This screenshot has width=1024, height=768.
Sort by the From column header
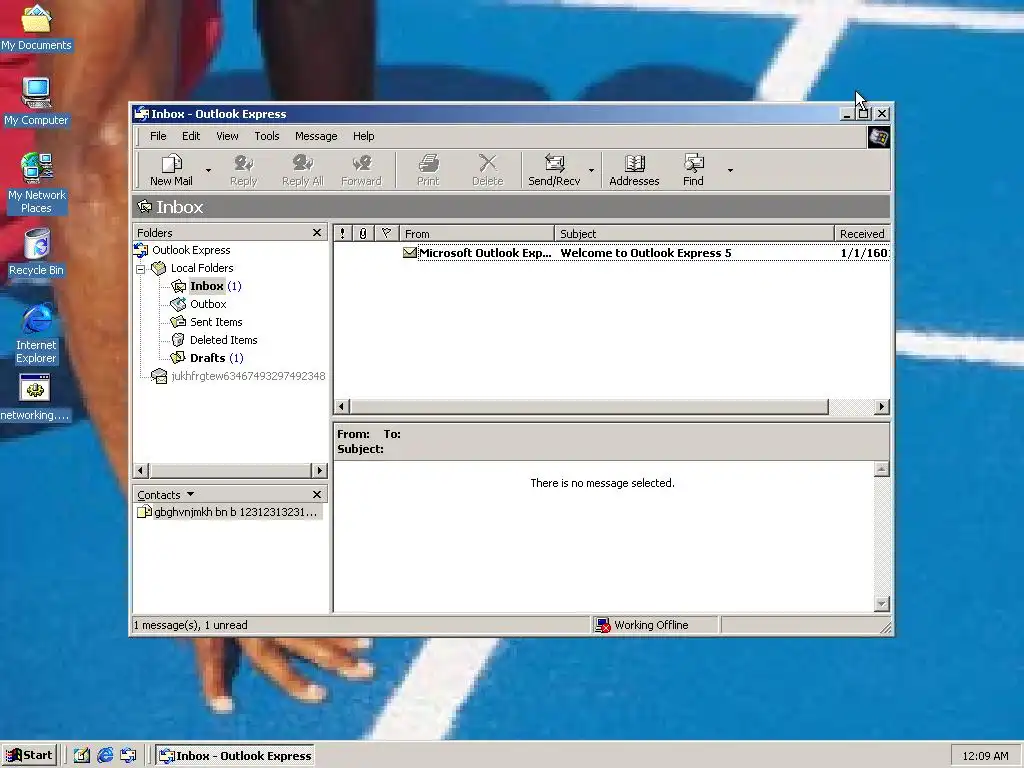[x=477, y=233]
